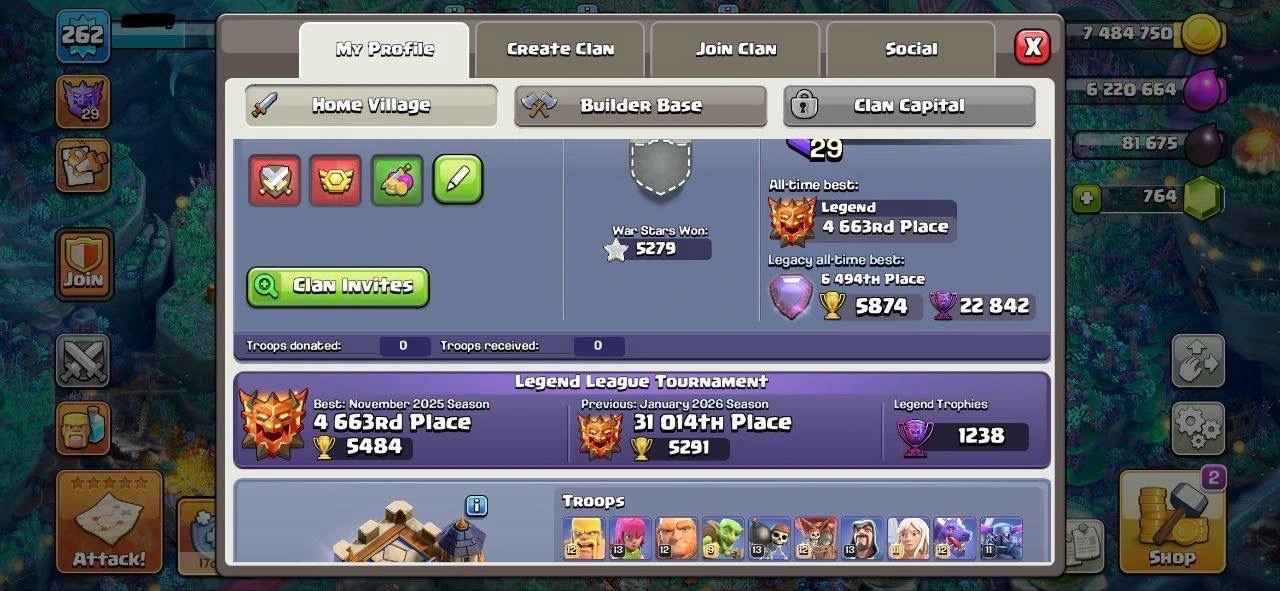Select the Archer troop icon
Viewport: 1280px width, 591px height.
[x=630, y=538]
